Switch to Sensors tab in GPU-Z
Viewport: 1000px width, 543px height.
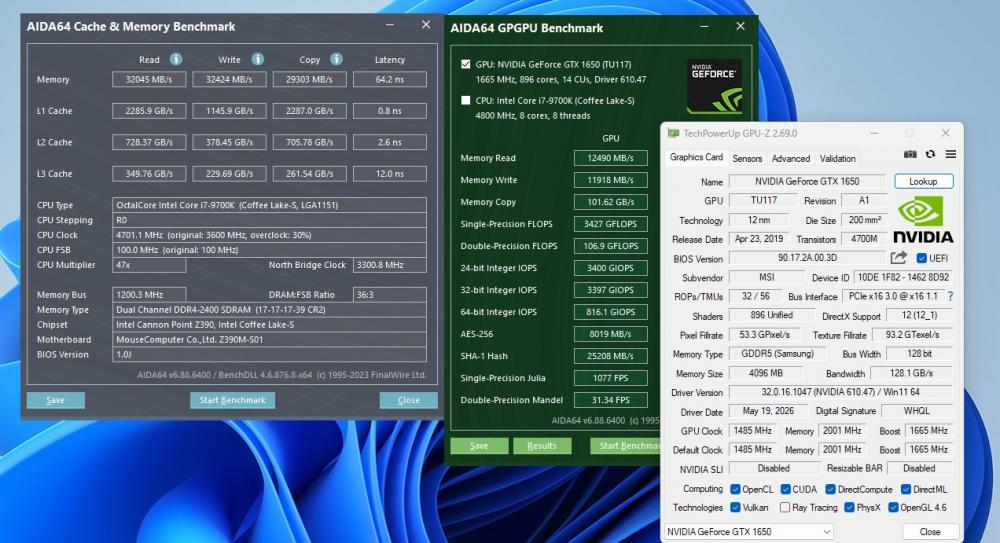(x=747, y=158)
